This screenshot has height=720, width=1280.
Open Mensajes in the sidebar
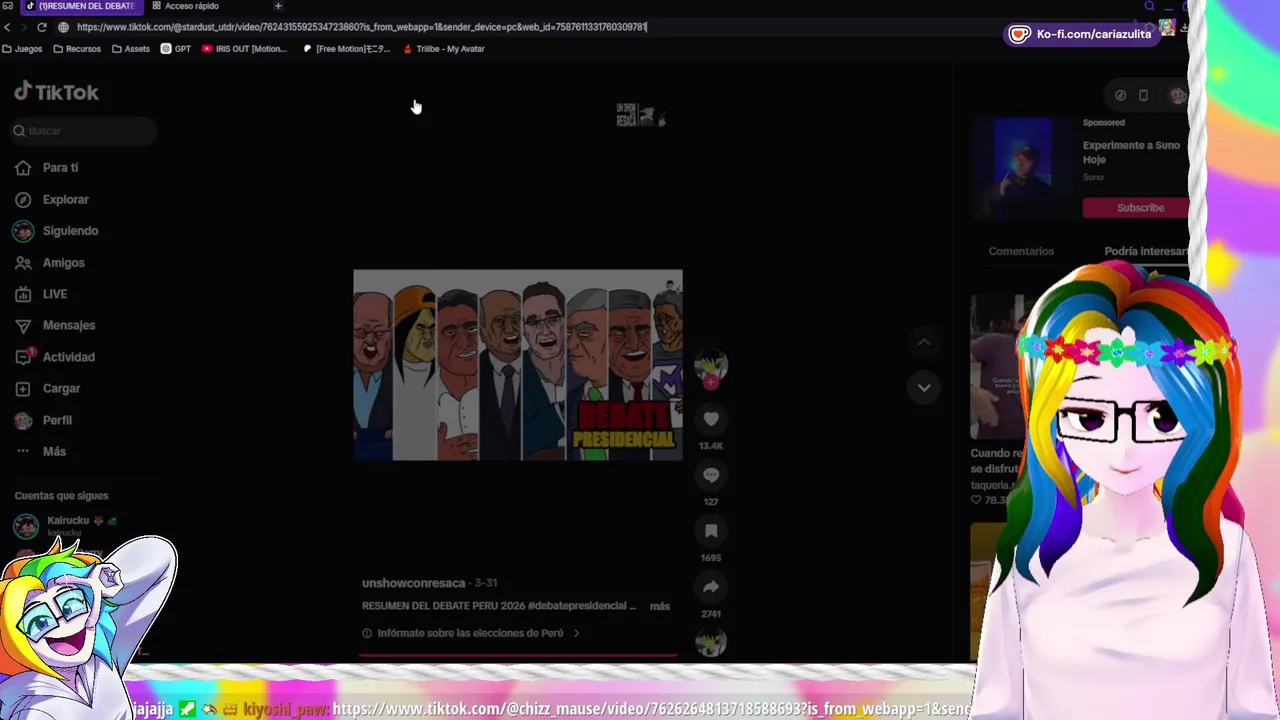55,325
